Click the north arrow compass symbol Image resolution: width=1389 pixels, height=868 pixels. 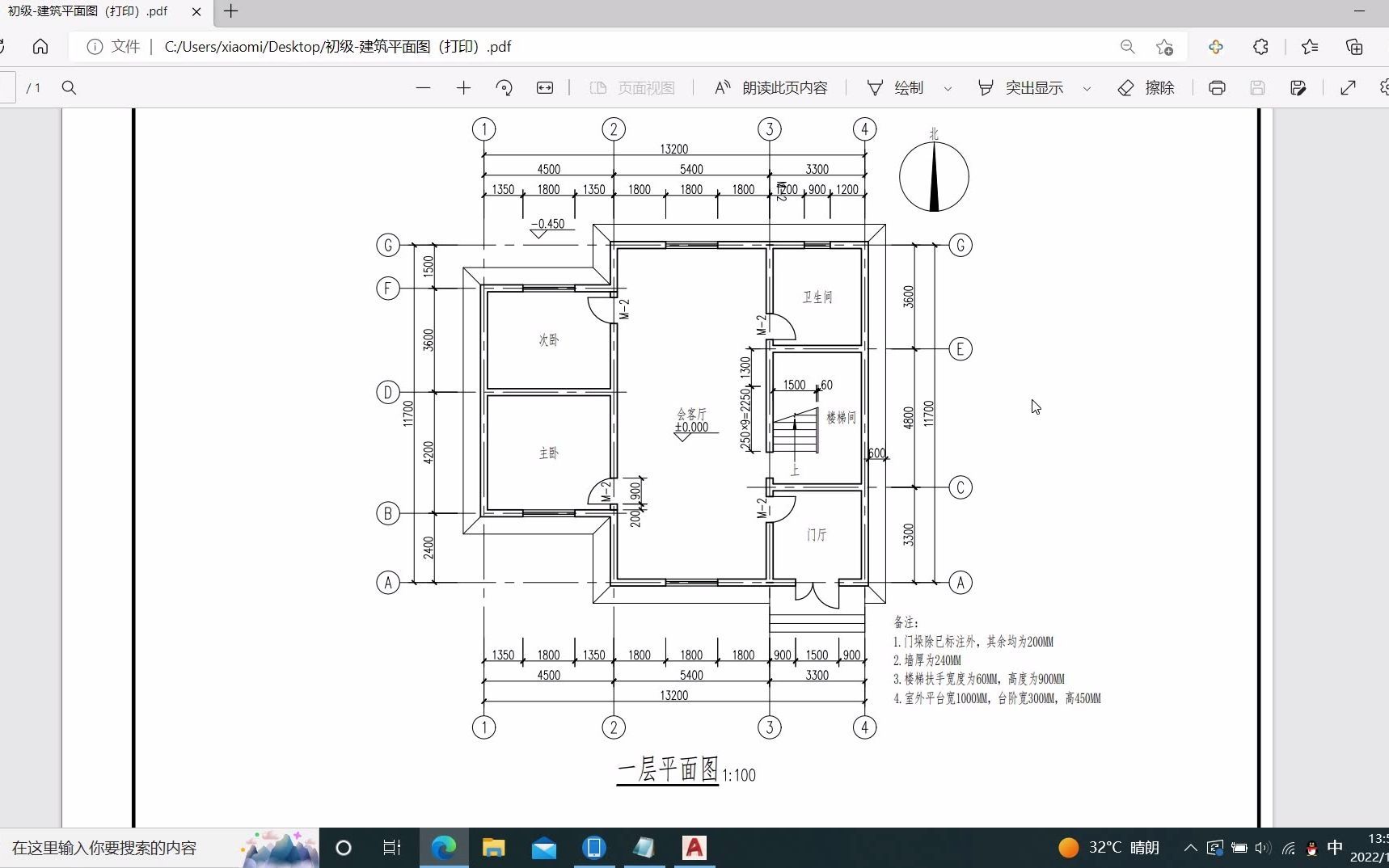click(934, 176)
